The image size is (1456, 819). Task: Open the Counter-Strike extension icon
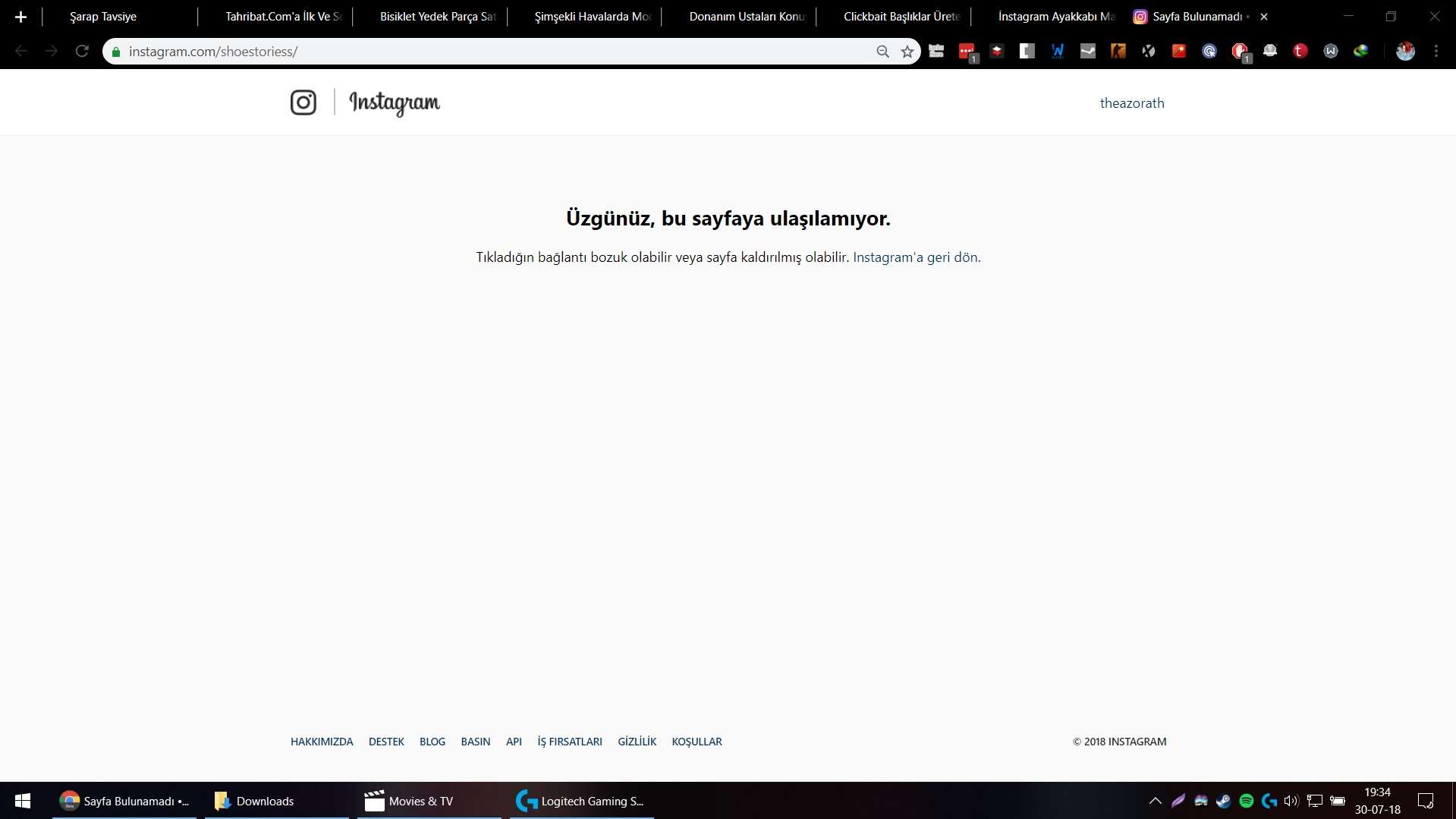[1118, 52]
